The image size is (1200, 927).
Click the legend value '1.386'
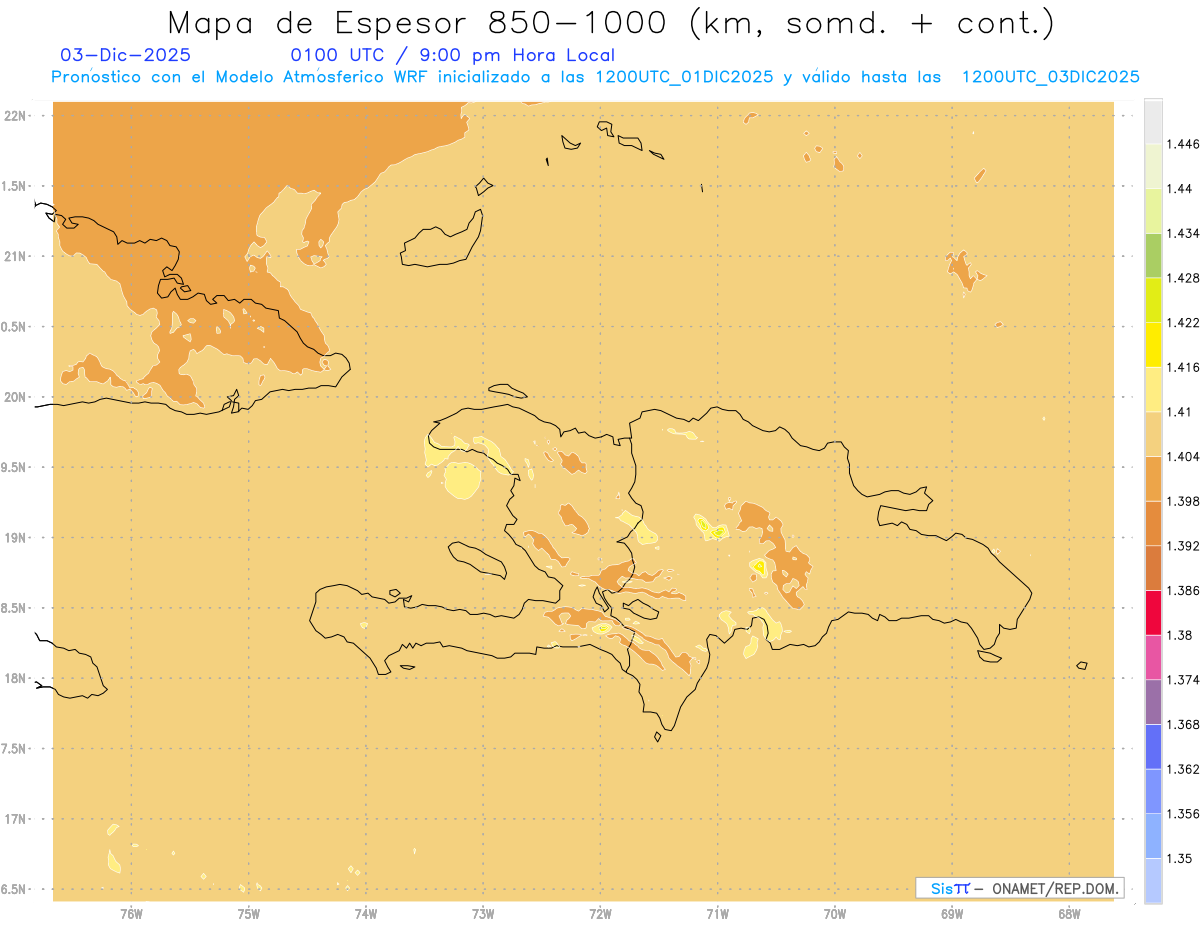tap(1183, 591)
